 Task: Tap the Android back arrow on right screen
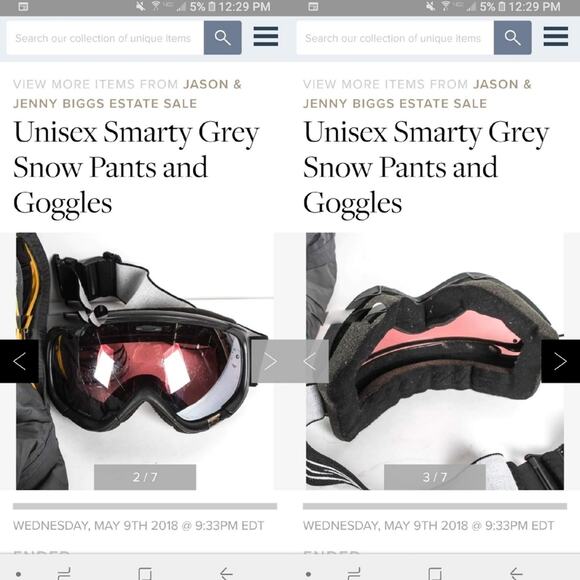pyautogui.click(x=516, y=574)
